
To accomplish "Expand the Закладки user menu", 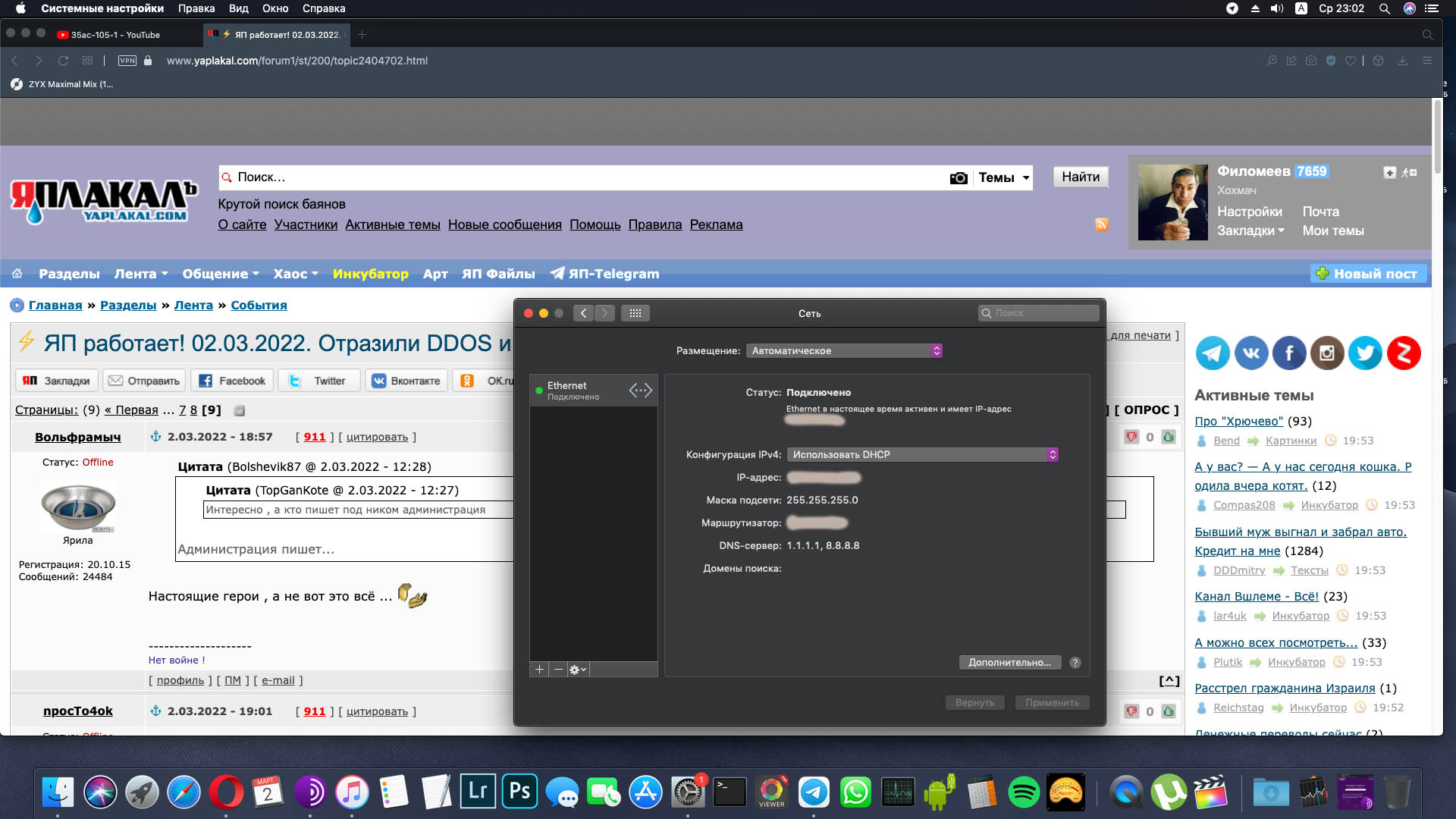I will click(1251, 231).
